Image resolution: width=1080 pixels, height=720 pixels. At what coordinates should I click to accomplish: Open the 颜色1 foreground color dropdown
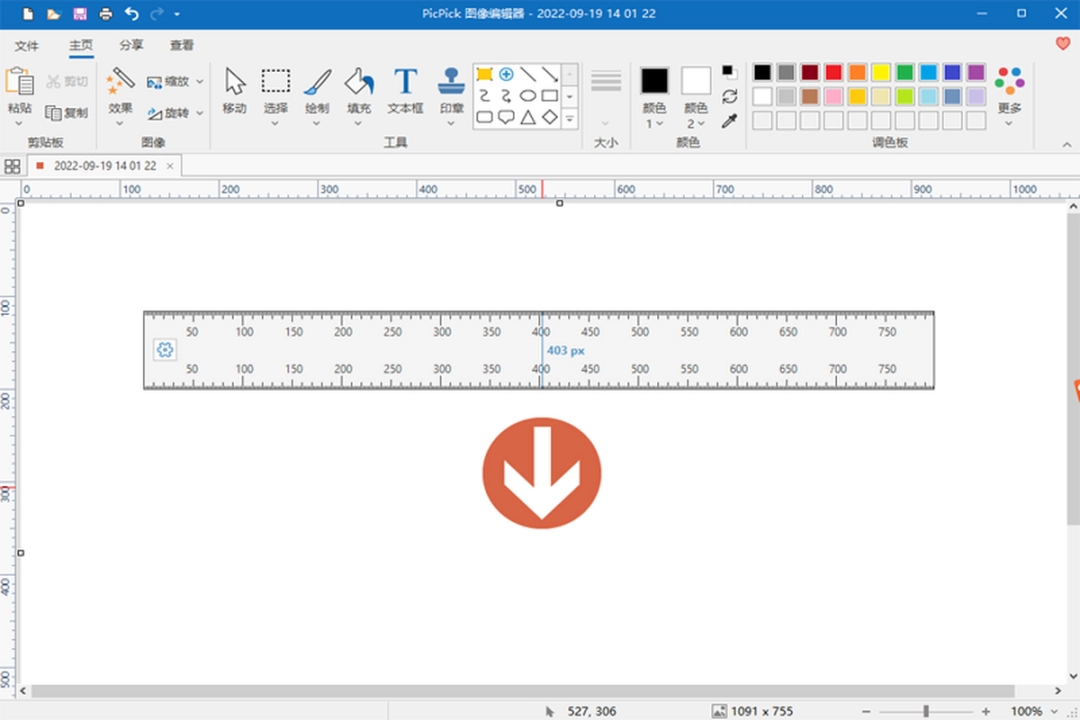(654, 121)
